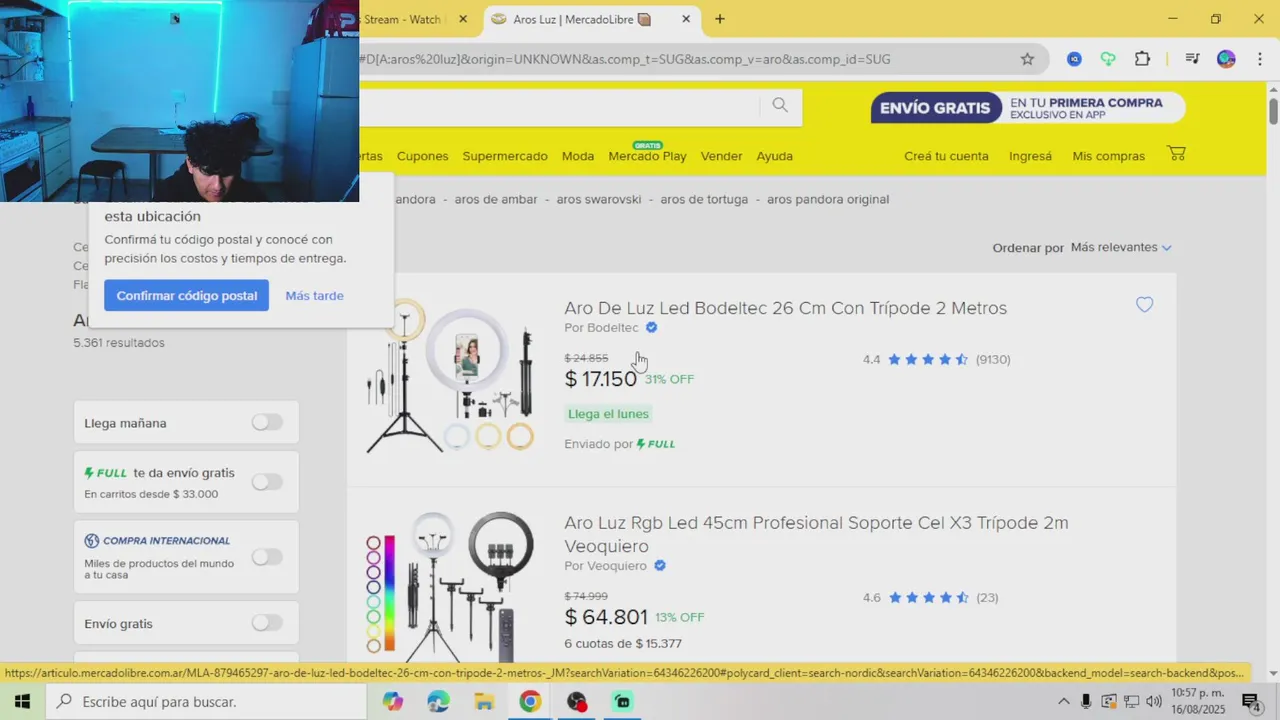The height and width of the screenshot is (720, 1280).
Task: Click the Bodeltec verified seller badge
Action: pyautogui.click(x=652, y=328)
